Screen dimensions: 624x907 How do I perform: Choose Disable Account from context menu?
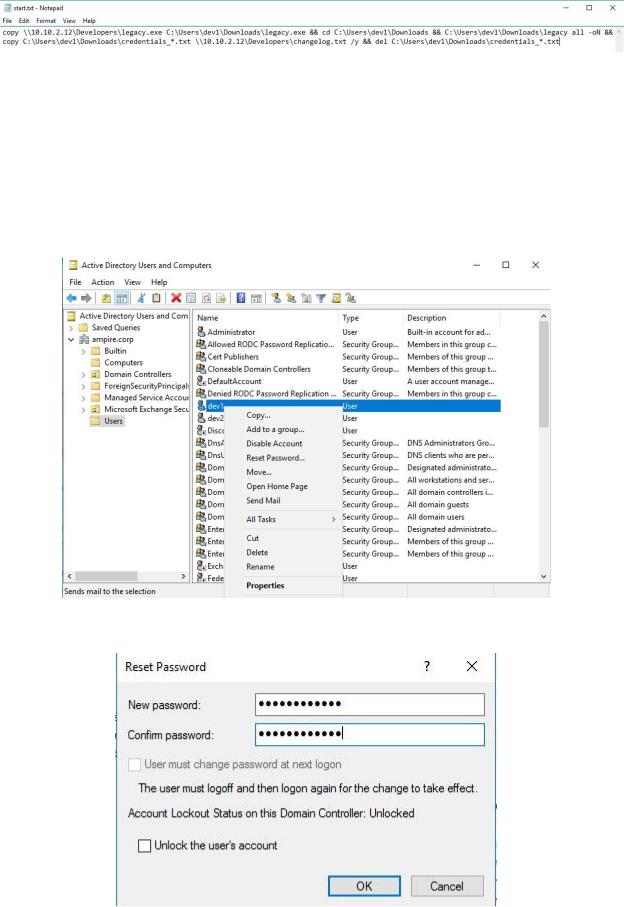[x=283, y=443]
